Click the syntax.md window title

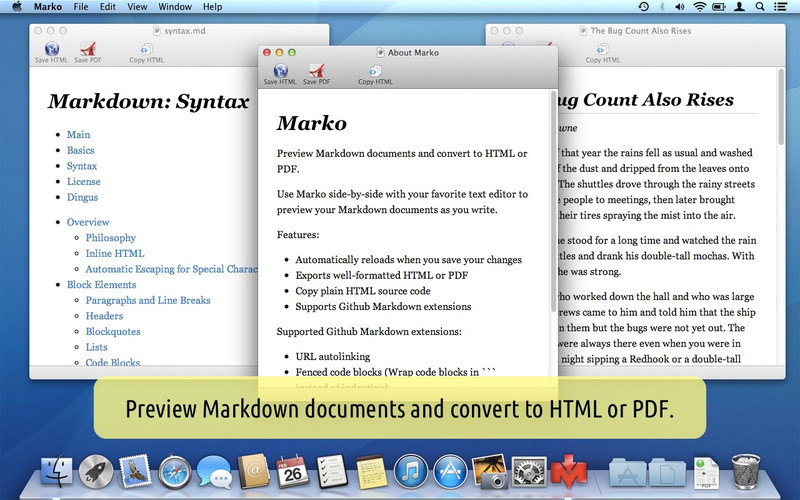pos(185,31)
